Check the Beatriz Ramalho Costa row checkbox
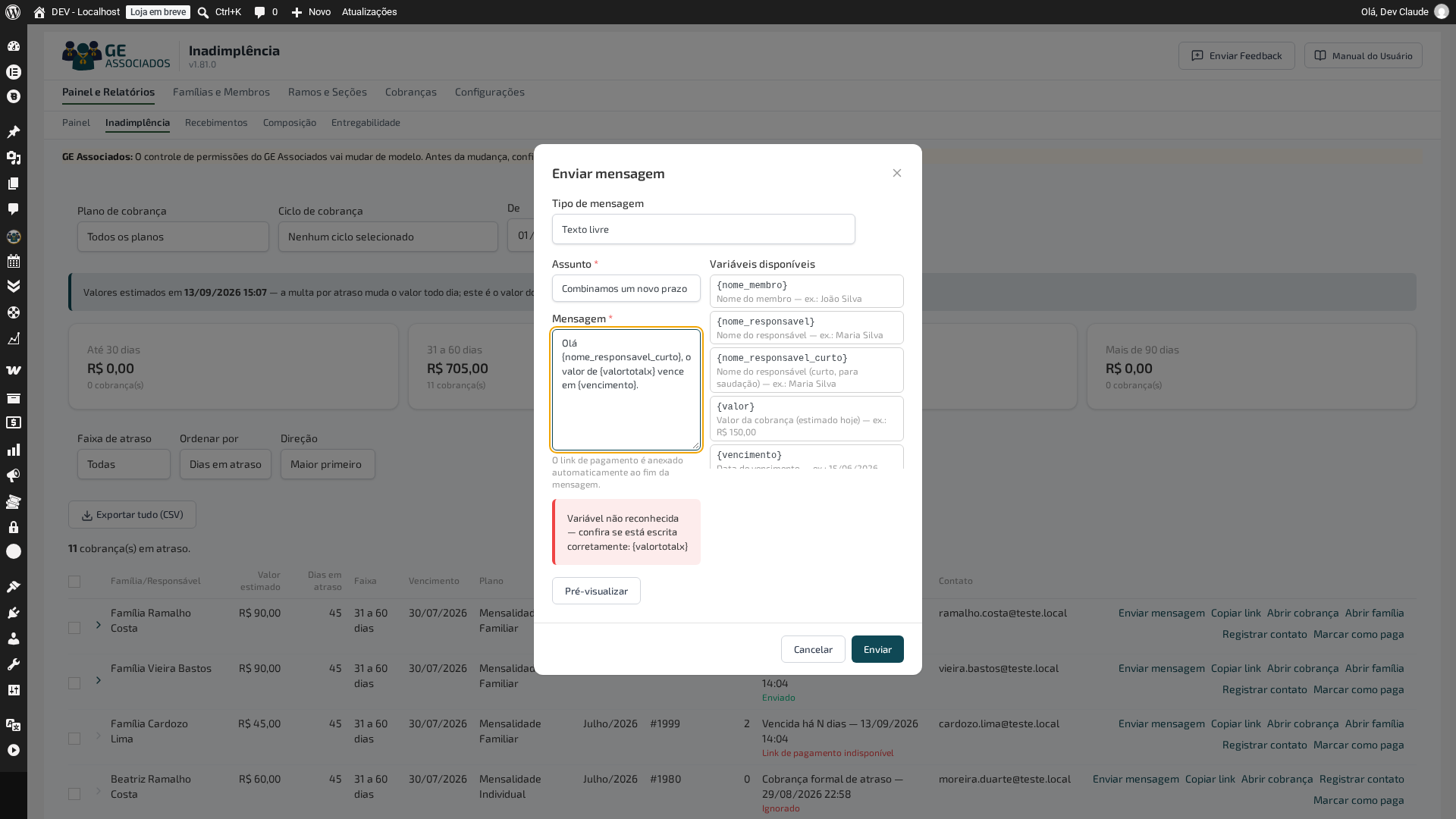The width and height of the screenshot is (1456, 819). (x=74, y=794)
